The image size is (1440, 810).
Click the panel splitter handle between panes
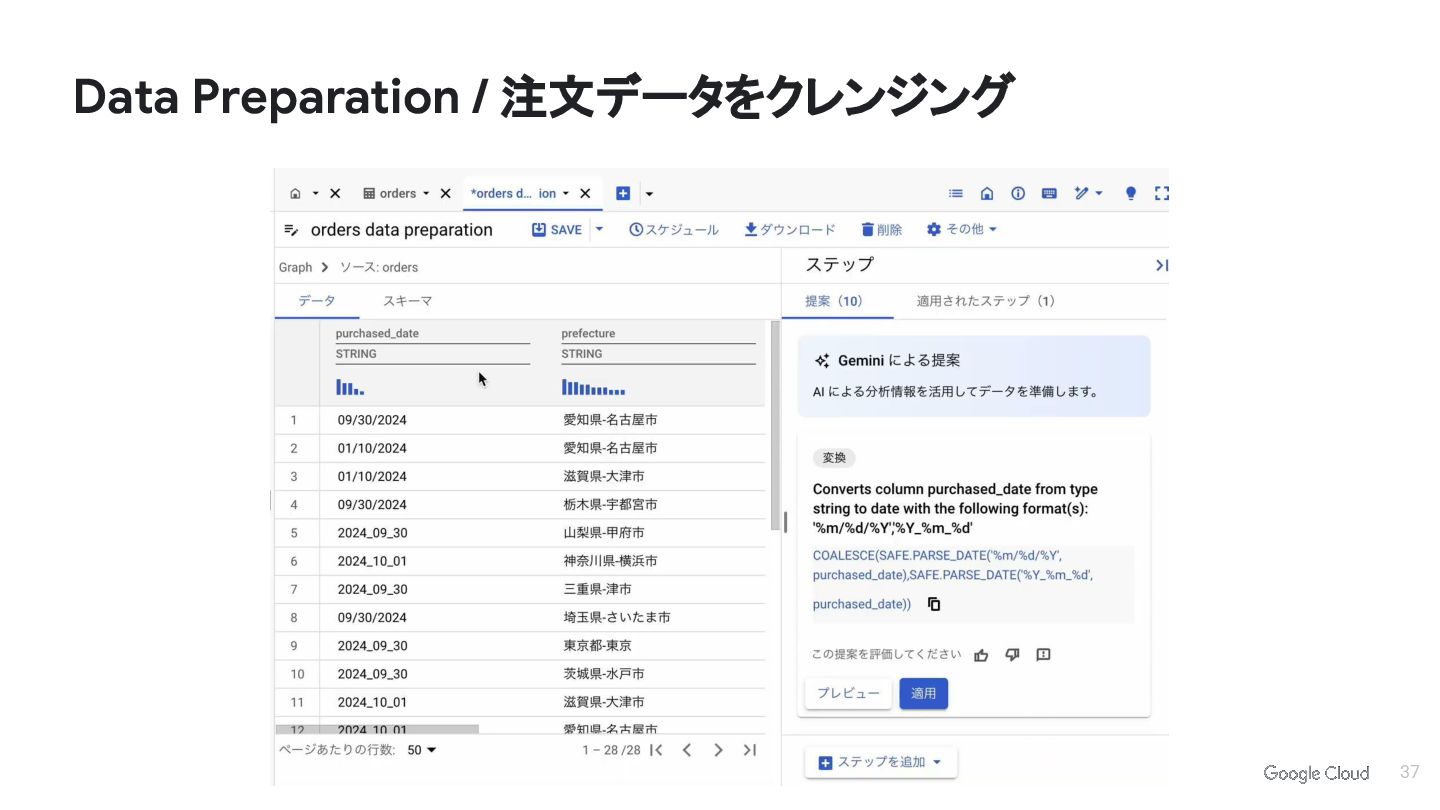(x=785, y=522)
